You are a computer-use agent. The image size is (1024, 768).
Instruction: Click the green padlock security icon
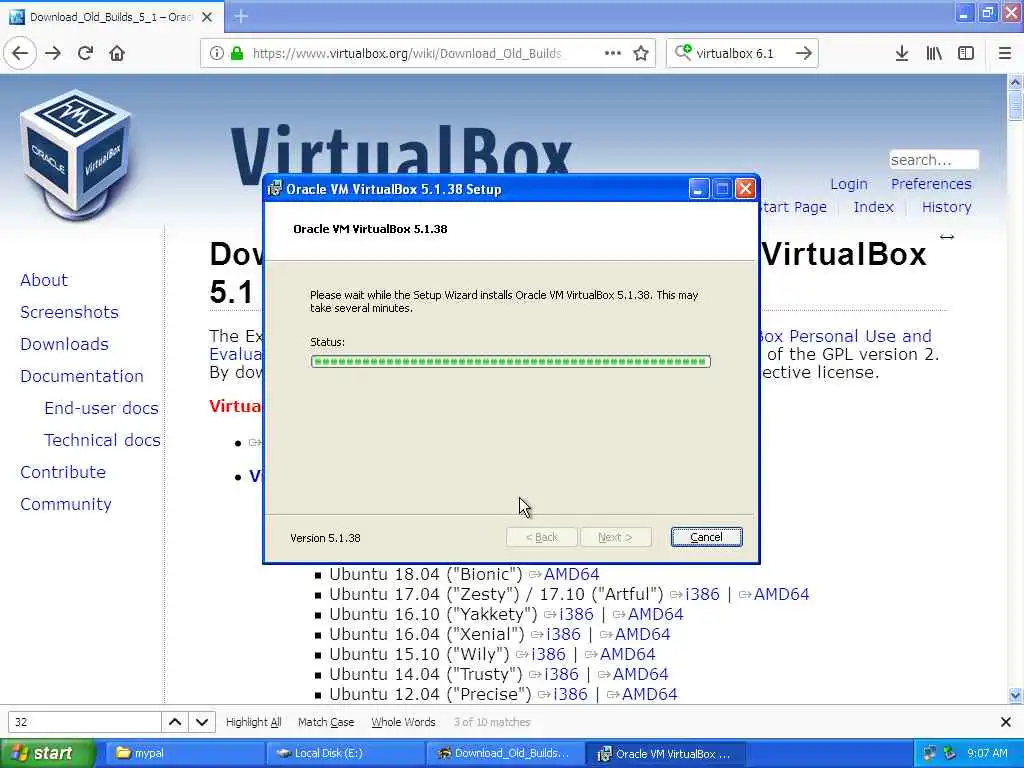pos(237,53)
